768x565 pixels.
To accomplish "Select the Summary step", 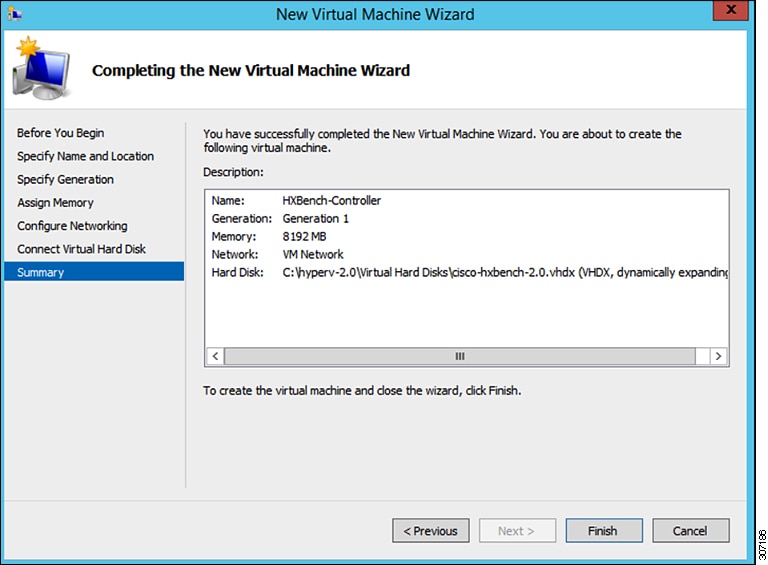I will (x=40, y=272).
